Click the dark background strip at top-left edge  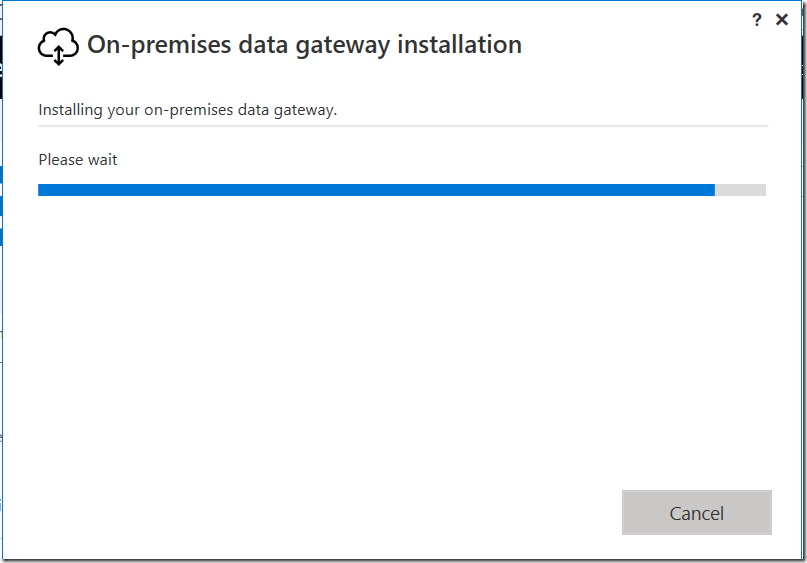coord(1,67)
